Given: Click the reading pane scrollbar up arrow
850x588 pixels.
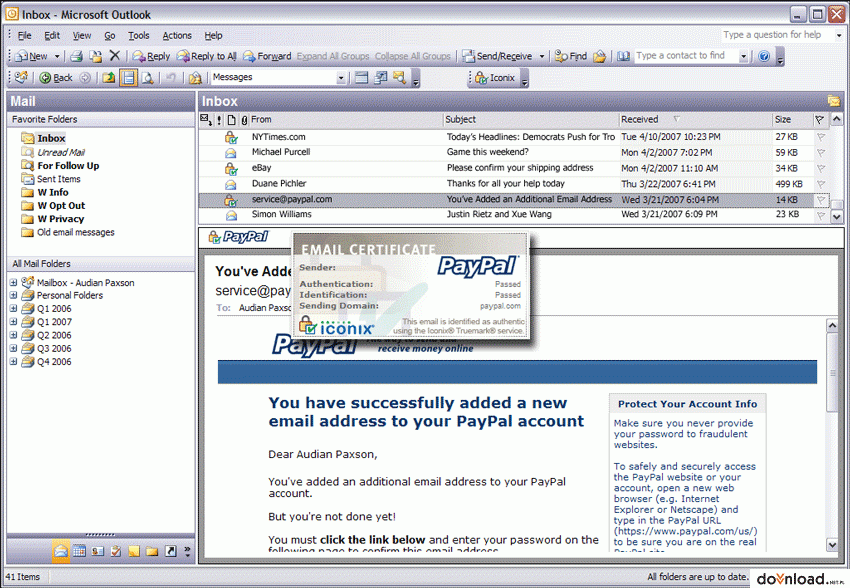Looking at the screenshot, I should pos(832,325).
